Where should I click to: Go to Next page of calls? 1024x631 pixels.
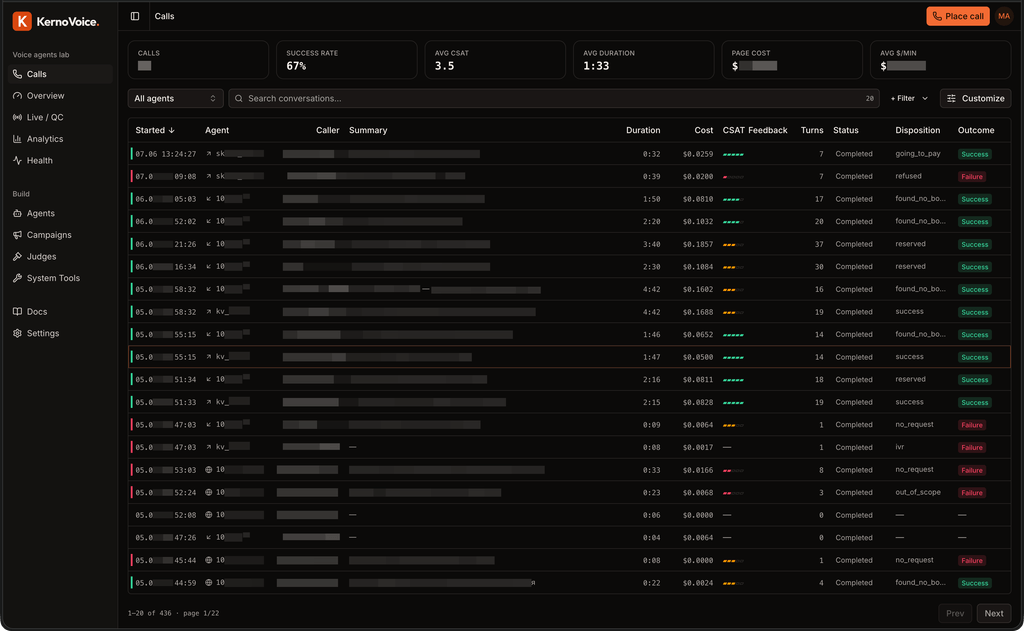click(993, 613)
